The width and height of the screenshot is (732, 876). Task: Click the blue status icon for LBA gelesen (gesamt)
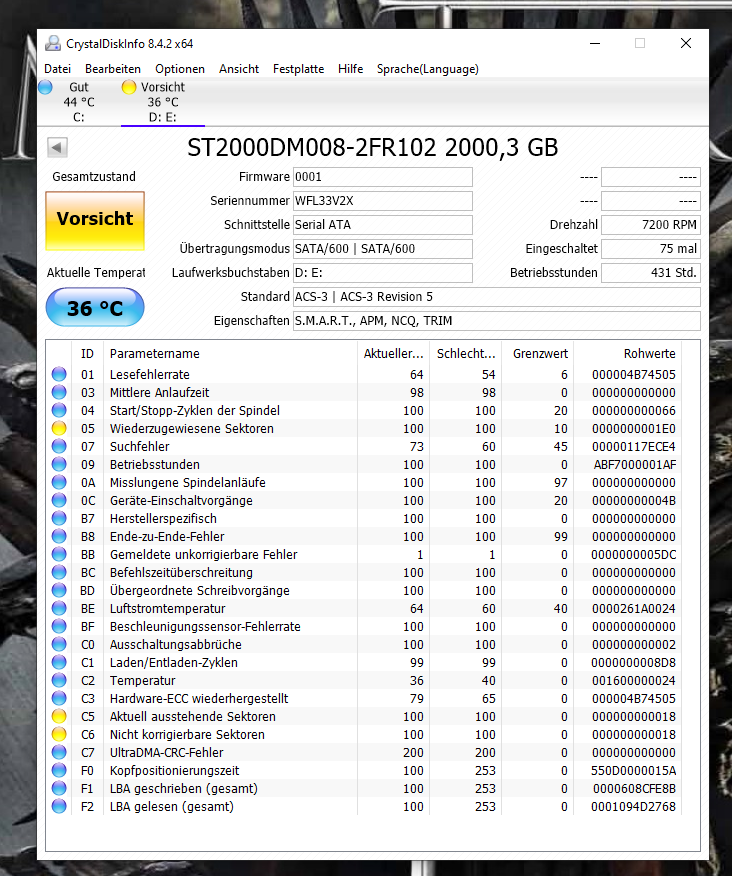59,807
